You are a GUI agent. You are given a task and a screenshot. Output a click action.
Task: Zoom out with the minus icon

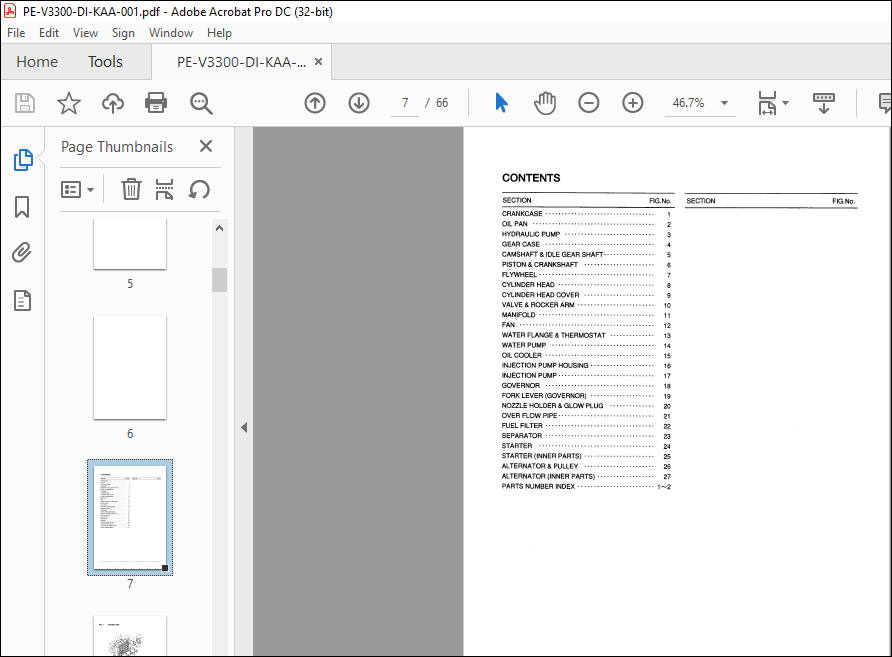(x=589, y=103)
